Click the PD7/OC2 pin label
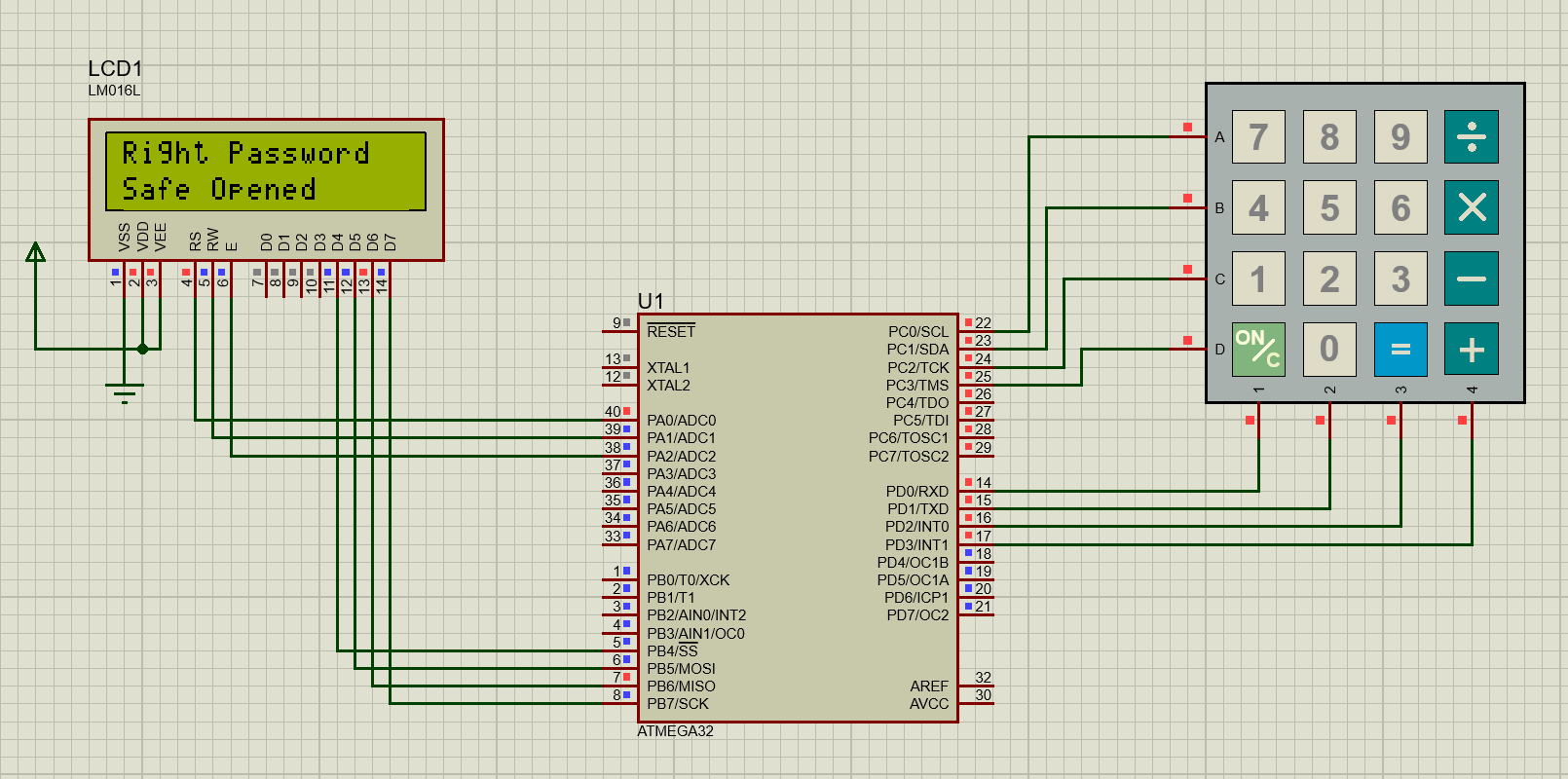The height and width of the screenshot is (779, 1568). (x=917, y=615)
